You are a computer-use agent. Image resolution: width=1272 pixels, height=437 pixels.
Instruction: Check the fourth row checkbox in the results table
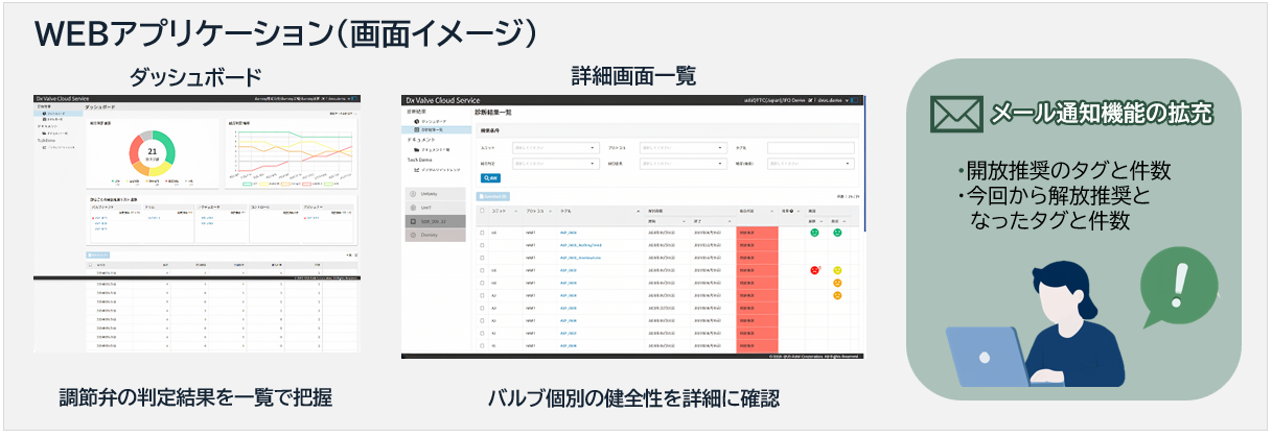click(x=484, y=270)
